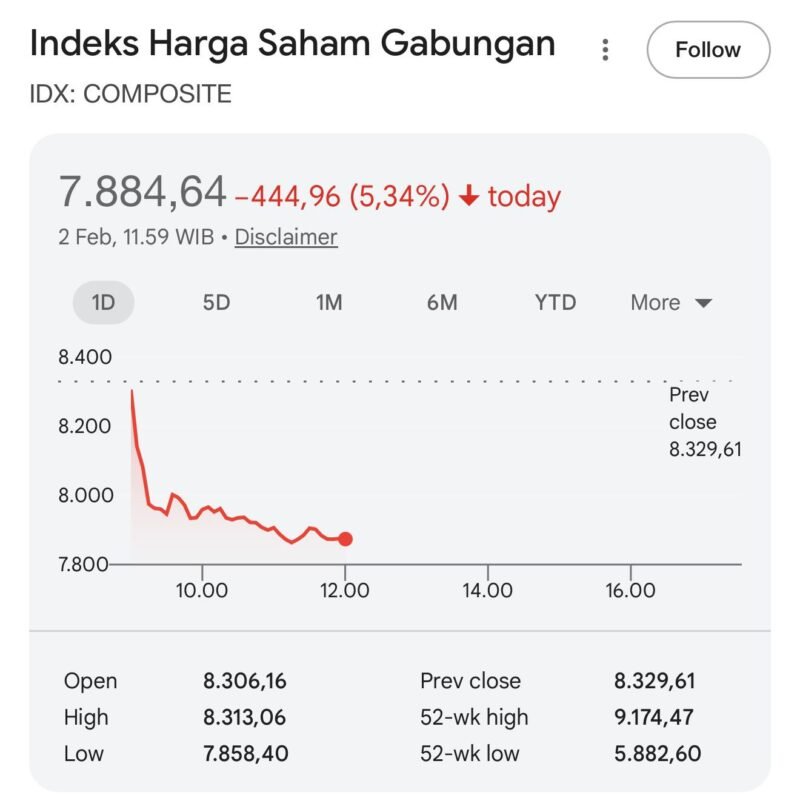Show the 6M chart range
The width and height of the screenshot is (800, 812).
click(x=442, y=302)
